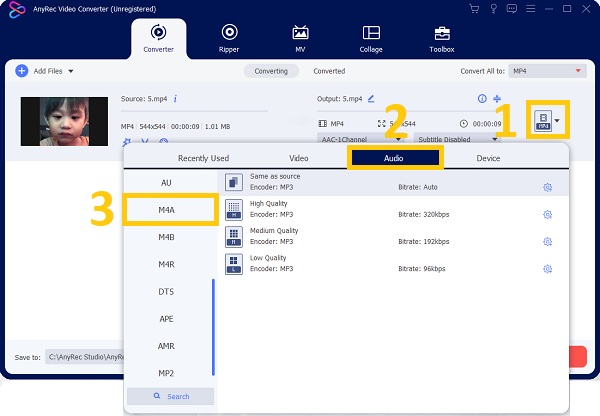Switch to the MV tab

300,39
